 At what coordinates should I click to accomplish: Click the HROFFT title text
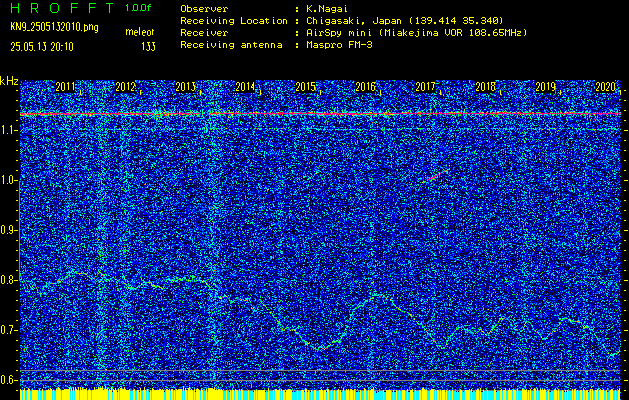pos(62,8)
